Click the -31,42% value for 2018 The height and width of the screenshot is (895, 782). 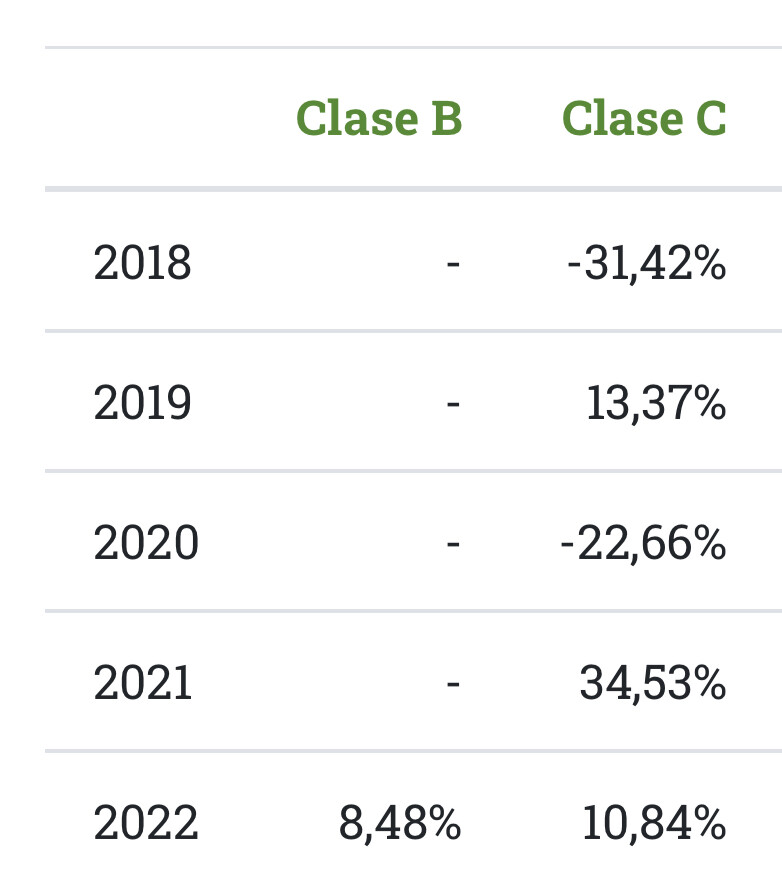click(x=646, y=263)
